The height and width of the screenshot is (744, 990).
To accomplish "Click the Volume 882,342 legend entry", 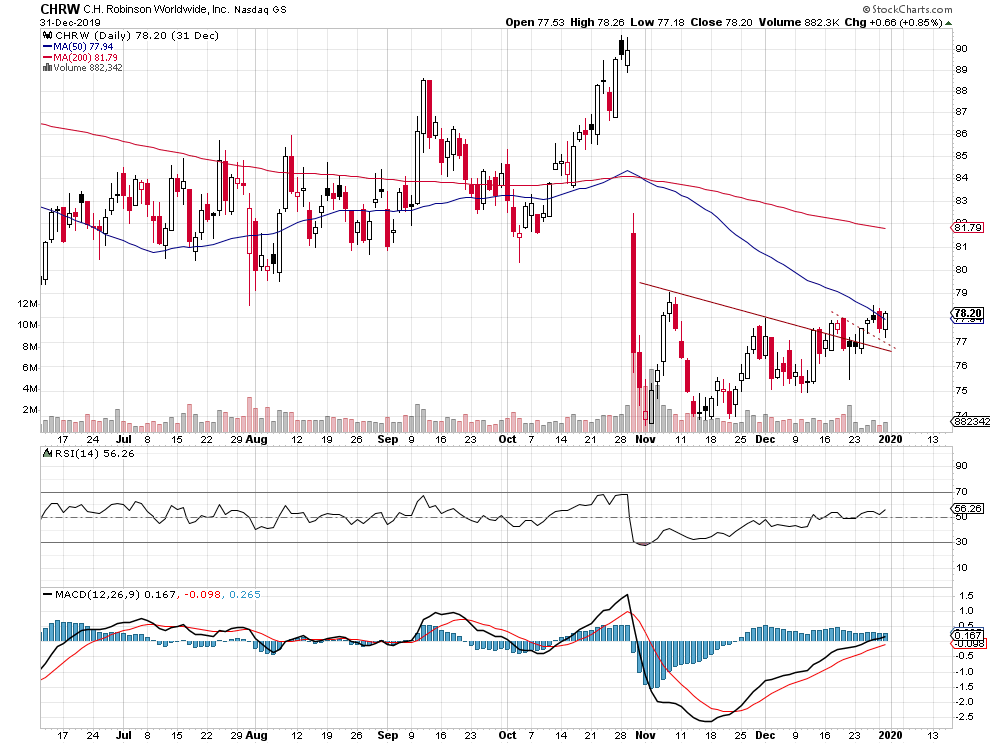I will click(x=83, y=68).
